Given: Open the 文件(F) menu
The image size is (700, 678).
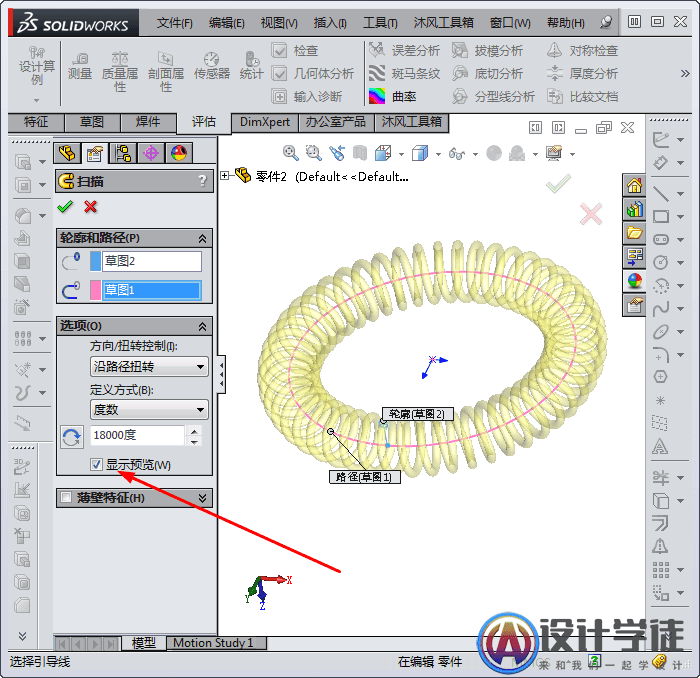Looking at the screenshot, I should [175, 22].
